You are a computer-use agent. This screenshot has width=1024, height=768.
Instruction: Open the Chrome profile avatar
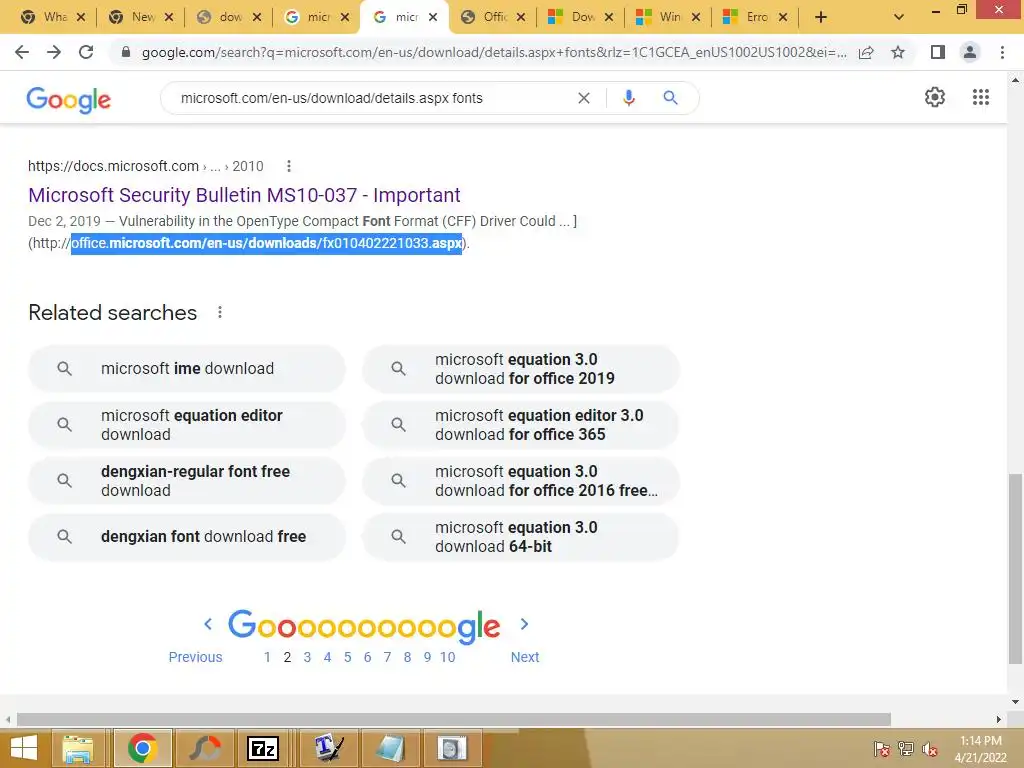pyautogui.click(x=970, y=52)
